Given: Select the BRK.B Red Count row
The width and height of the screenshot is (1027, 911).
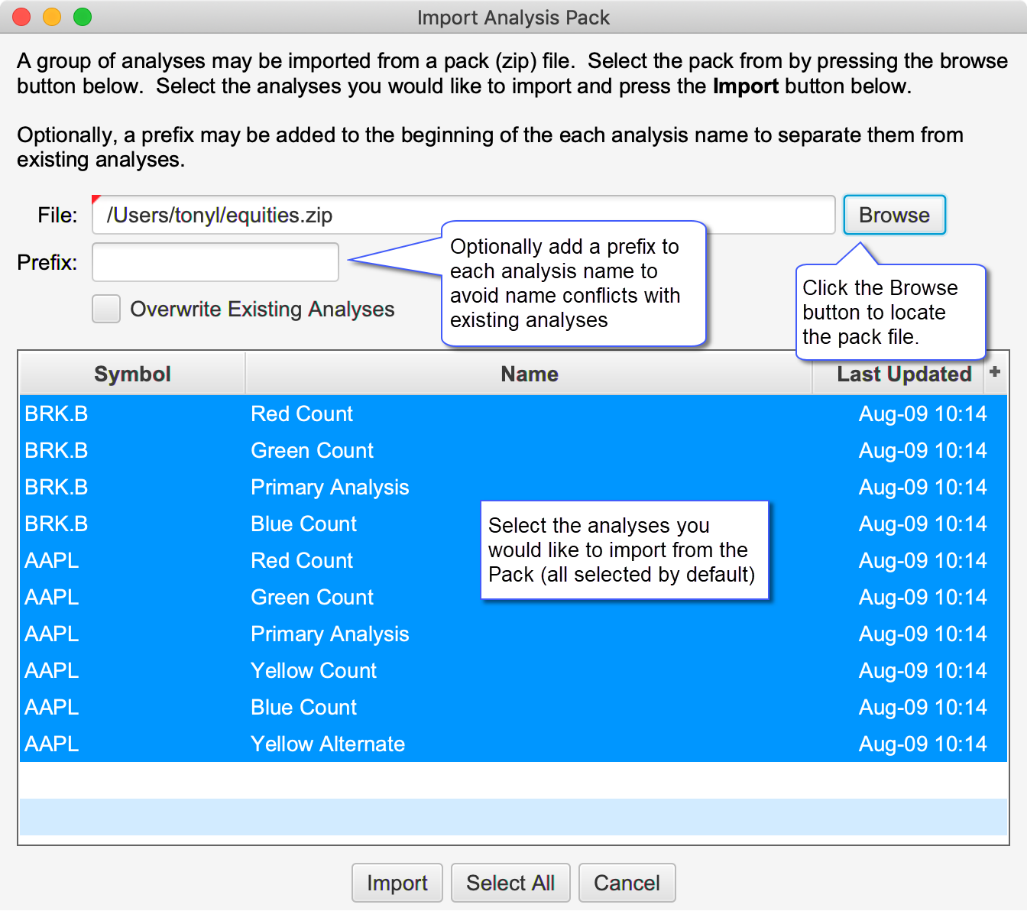Looking at the screenshot, I should tap(302, 414).
